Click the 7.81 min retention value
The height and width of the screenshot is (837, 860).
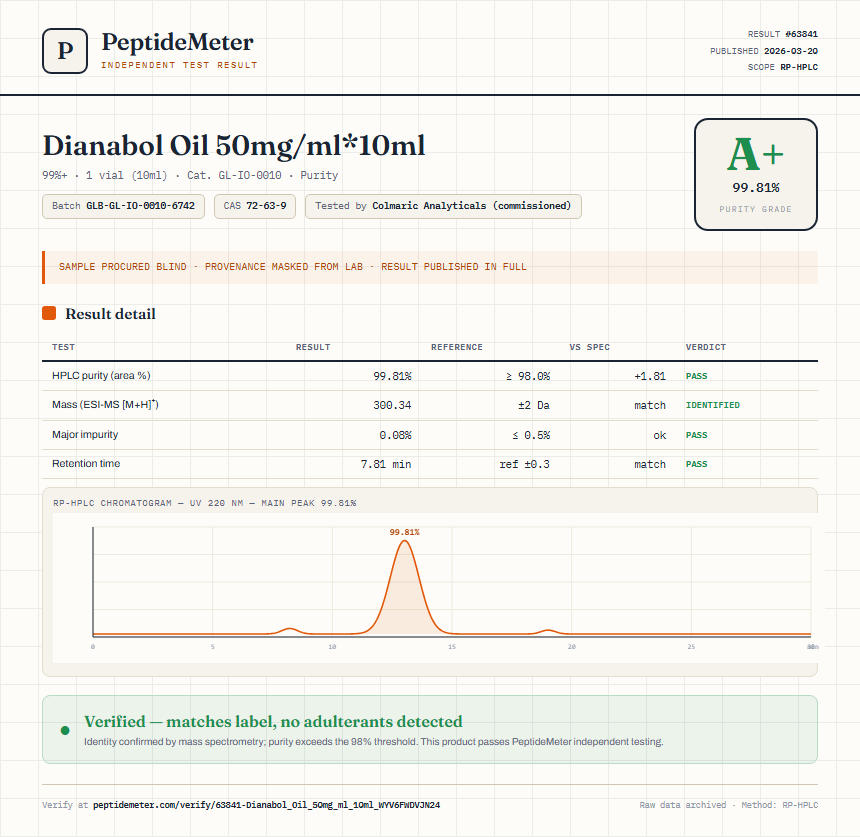pyautogui.click(x=386, y=465)
